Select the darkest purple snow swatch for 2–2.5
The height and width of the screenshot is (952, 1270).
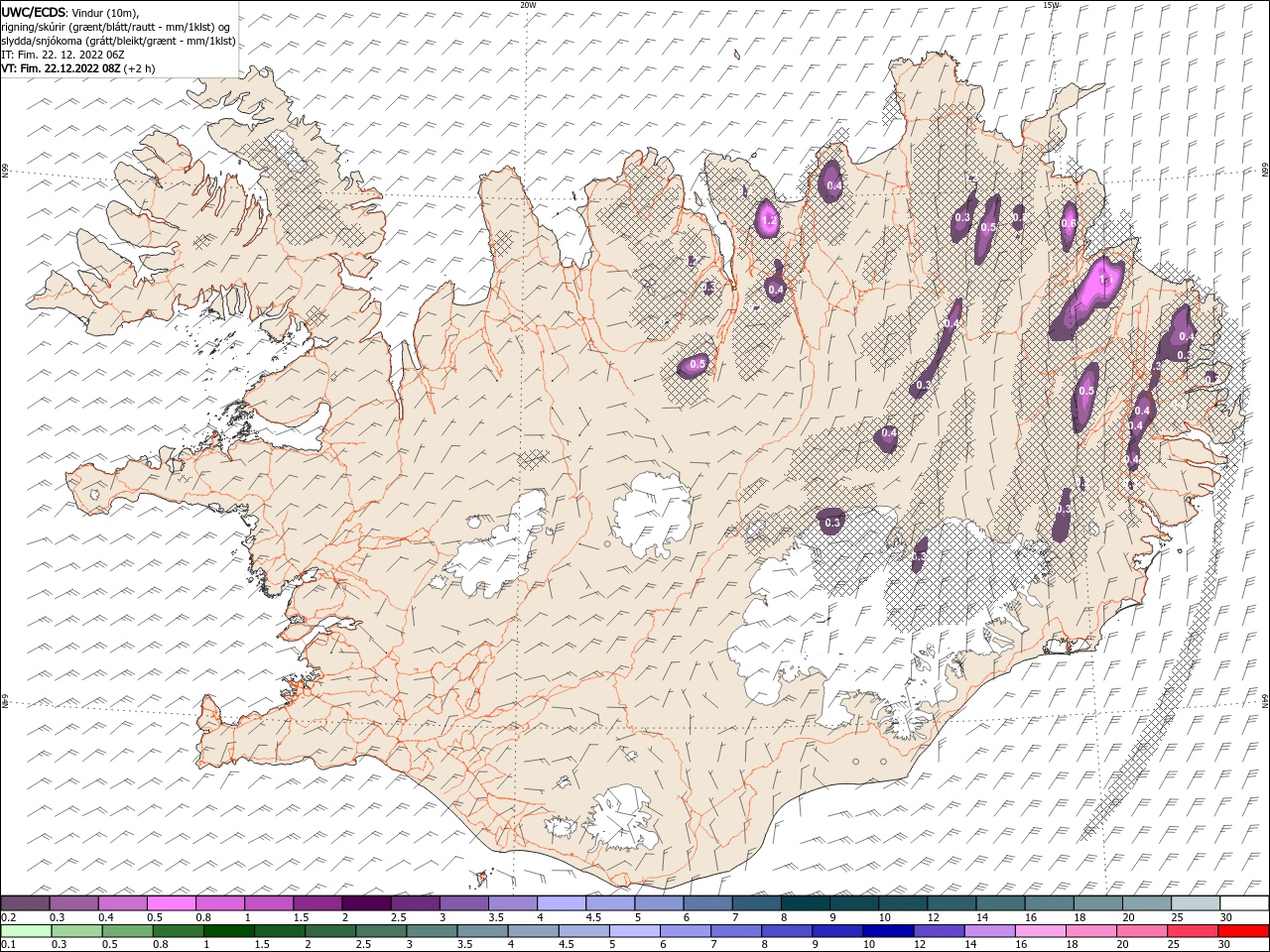point(366,903)
